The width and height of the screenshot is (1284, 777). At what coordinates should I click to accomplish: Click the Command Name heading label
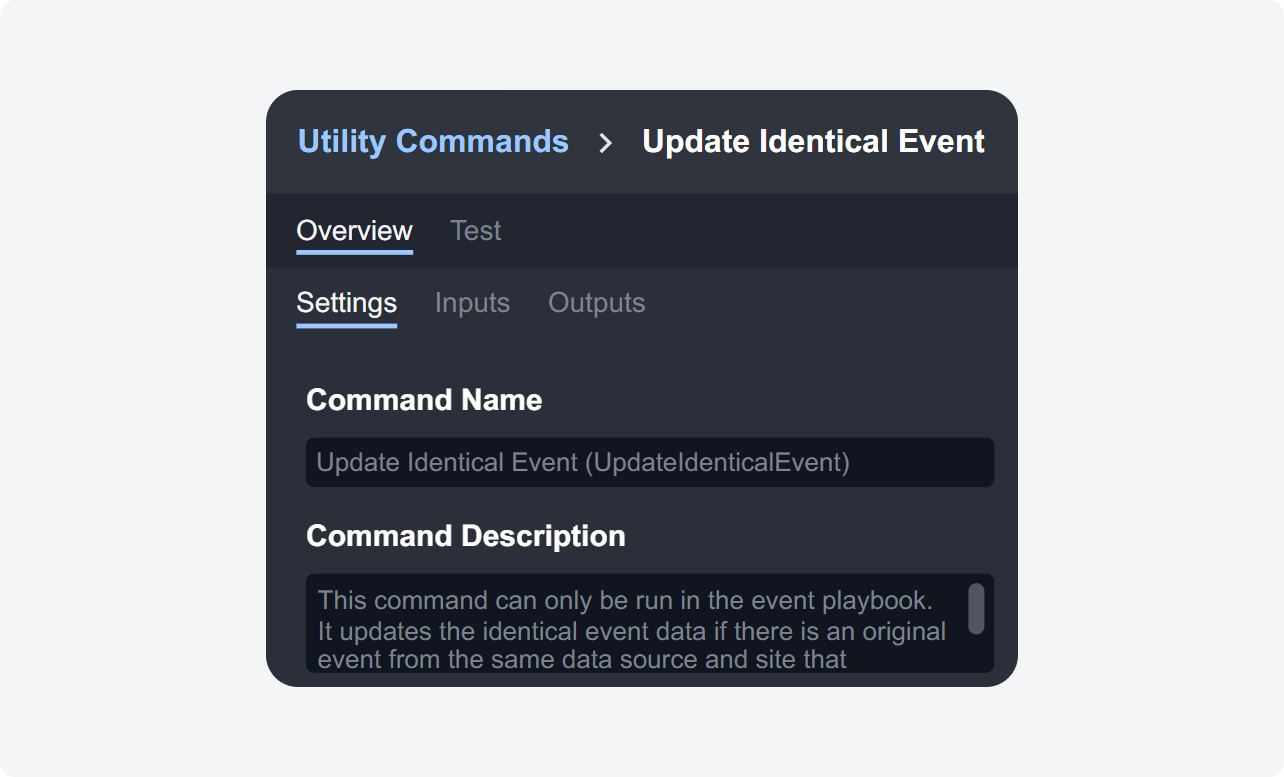pyautogui.click(x=424, y=400)
